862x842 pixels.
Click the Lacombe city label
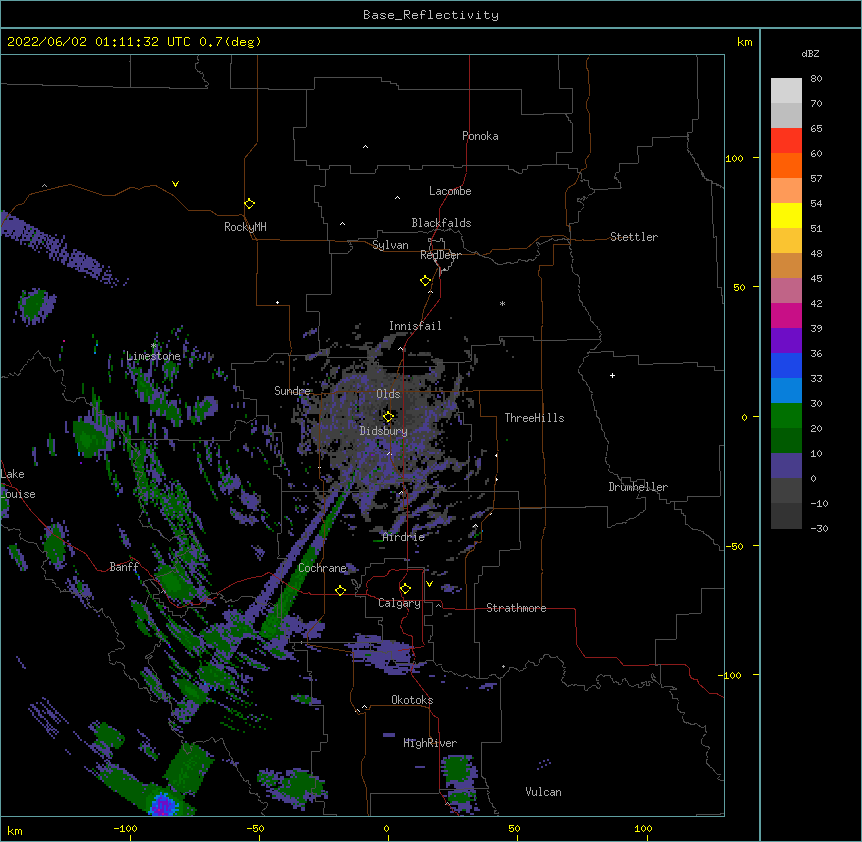[450, 191]
